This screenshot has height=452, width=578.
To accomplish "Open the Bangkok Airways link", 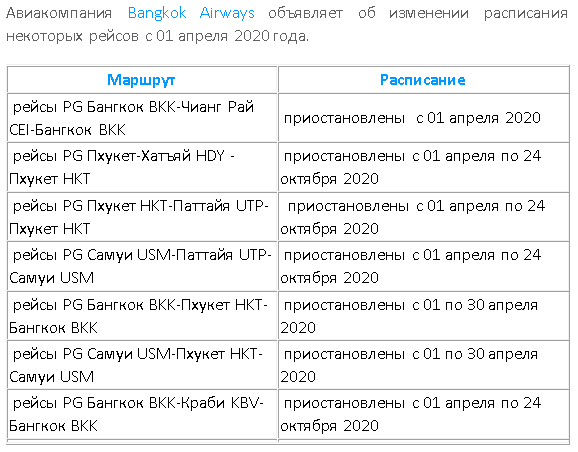I will coord(191,13).
